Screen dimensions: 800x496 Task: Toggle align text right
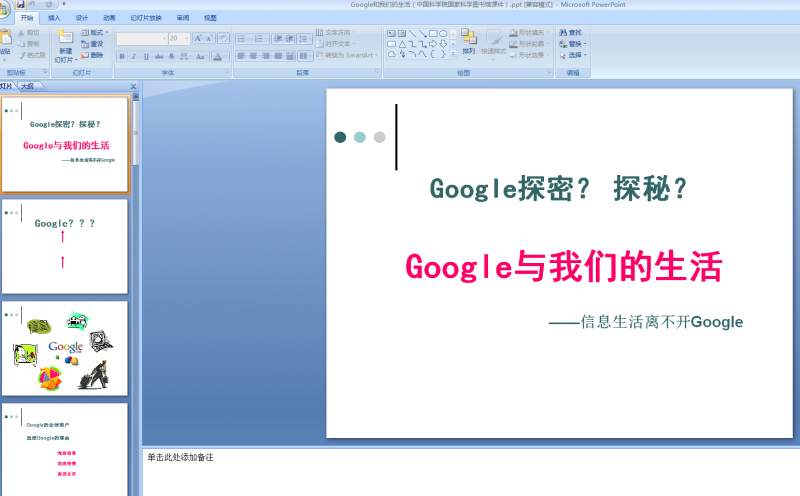point(266,56)
